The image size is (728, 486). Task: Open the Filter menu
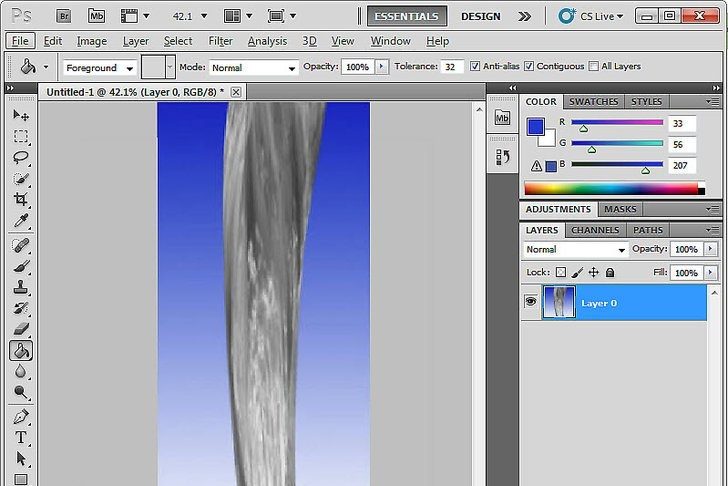[x=220, y=41]
